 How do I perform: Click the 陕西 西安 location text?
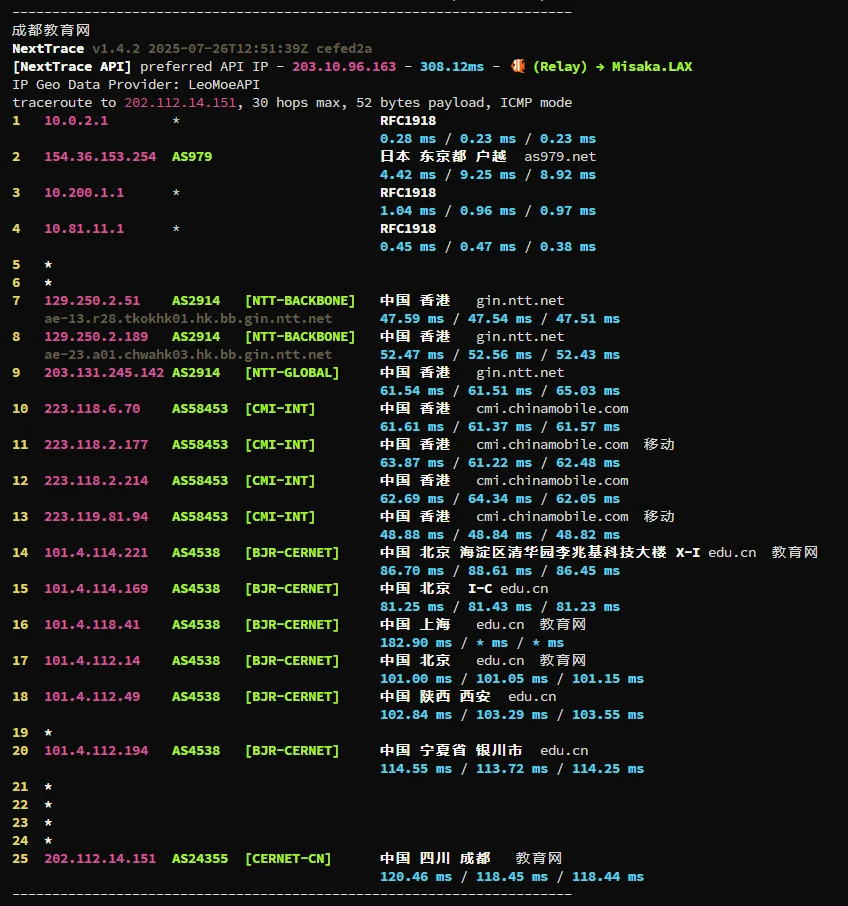(x=455, y=696)
